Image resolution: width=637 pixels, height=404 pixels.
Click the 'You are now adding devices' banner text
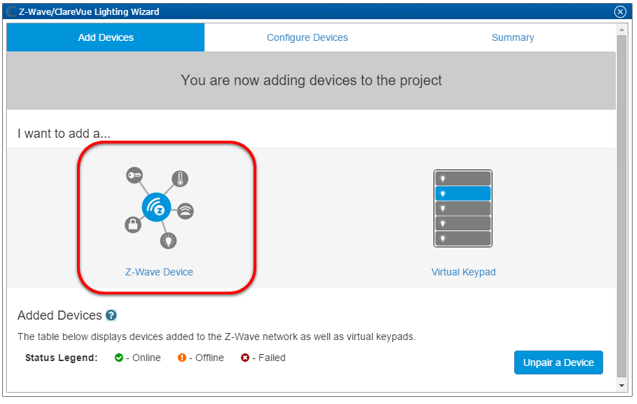coord(311,80)
